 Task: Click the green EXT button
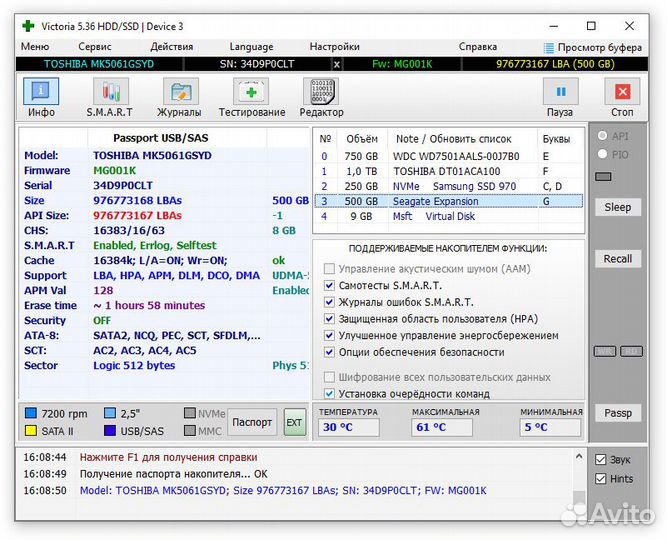[x=294, y=422]
